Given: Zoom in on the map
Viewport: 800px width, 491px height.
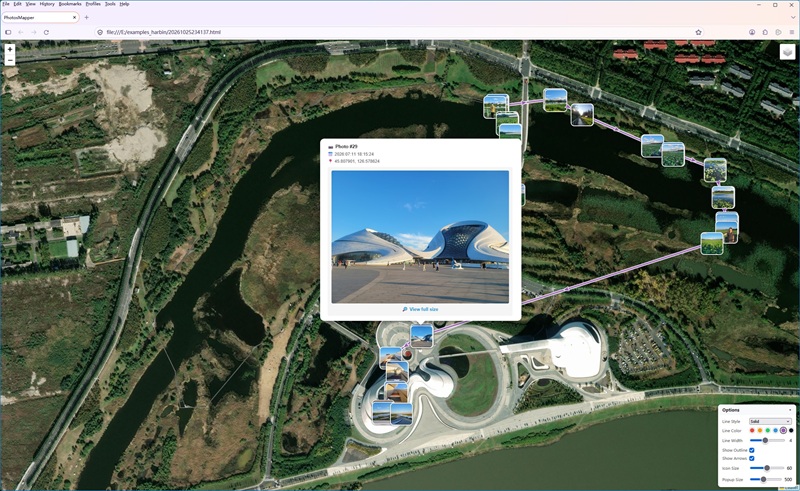Looking at the screenshot, I should click(10, 50).
